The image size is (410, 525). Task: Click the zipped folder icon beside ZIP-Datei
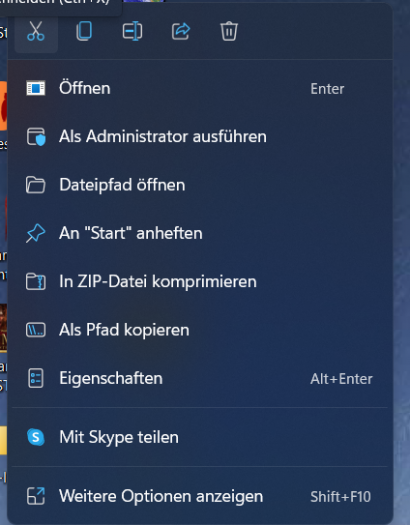(36, 281)
